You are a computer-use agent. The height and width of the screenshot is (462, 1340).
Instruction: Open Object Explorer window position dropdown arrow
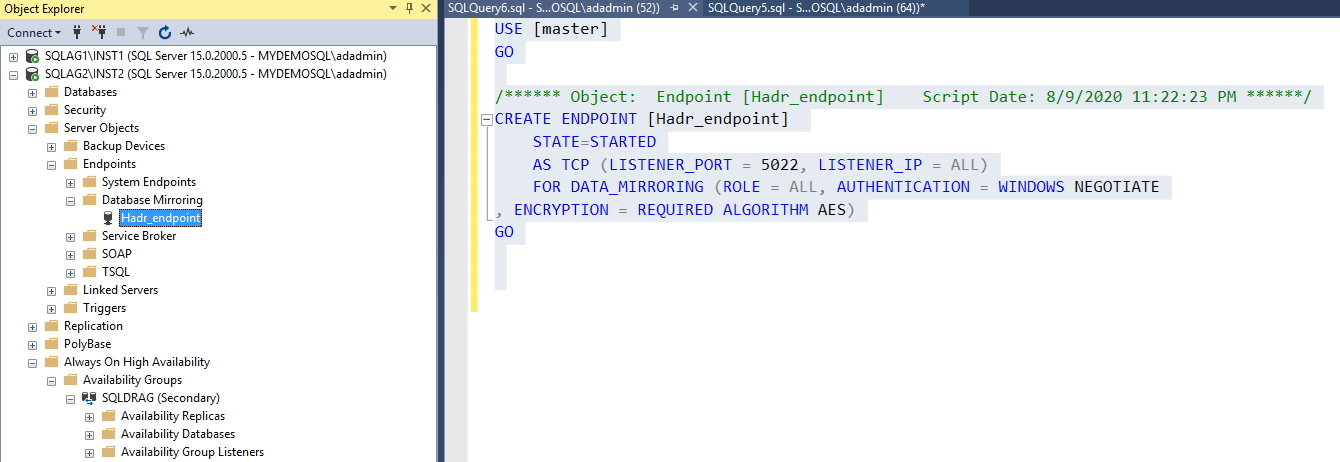[x=395, y=8]
